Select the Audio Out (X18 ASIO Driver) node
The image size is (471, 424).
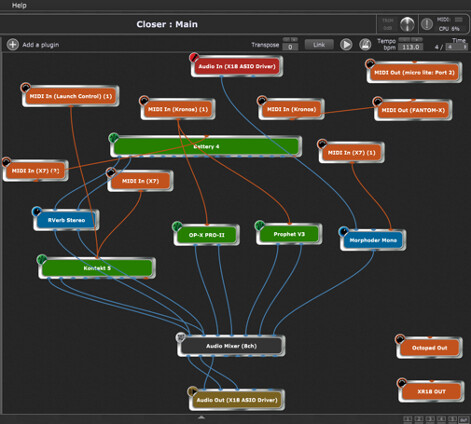237,400
